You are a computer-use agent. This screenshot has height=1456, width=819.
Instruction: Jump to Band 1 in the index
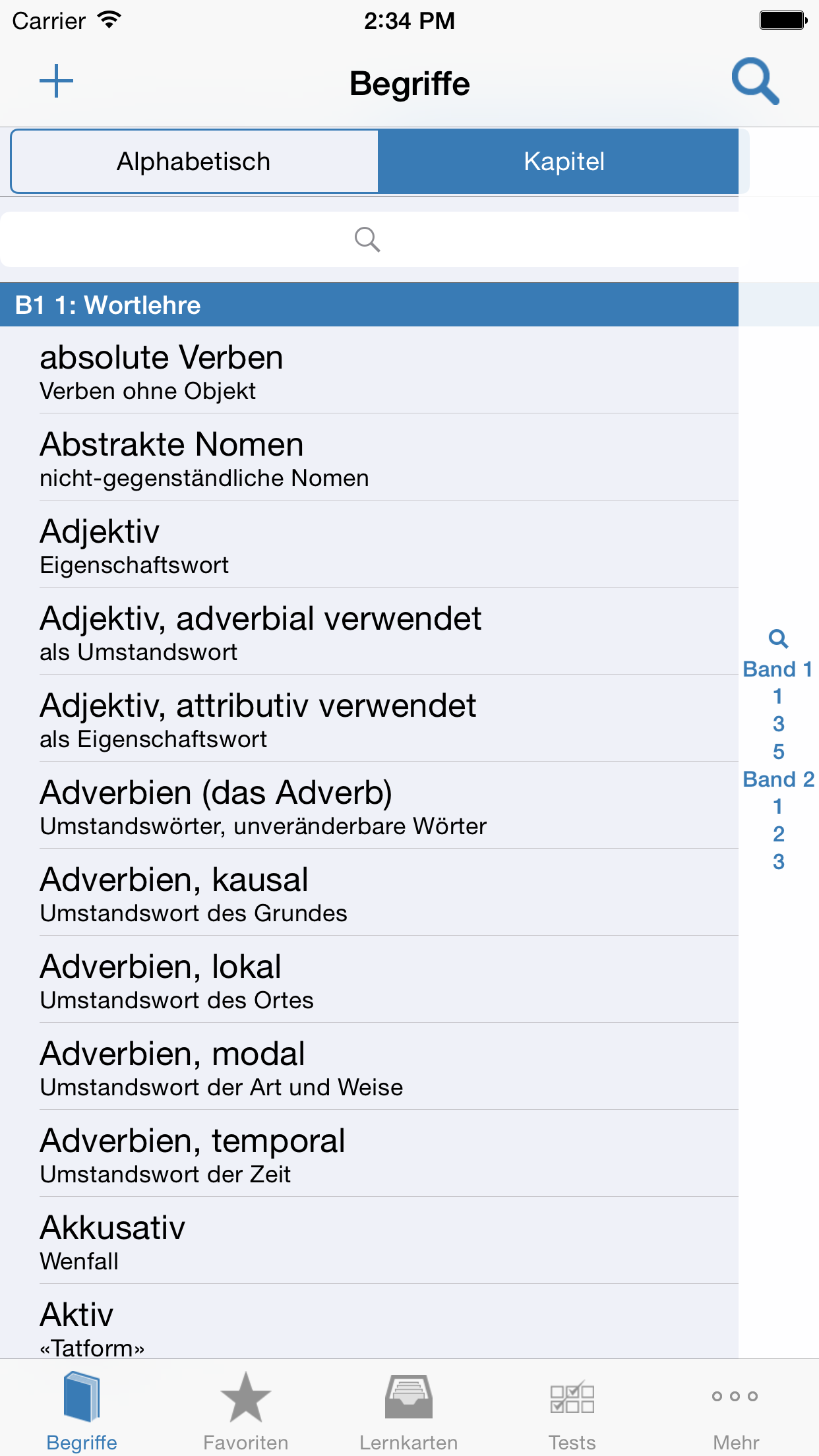(777, 669)
